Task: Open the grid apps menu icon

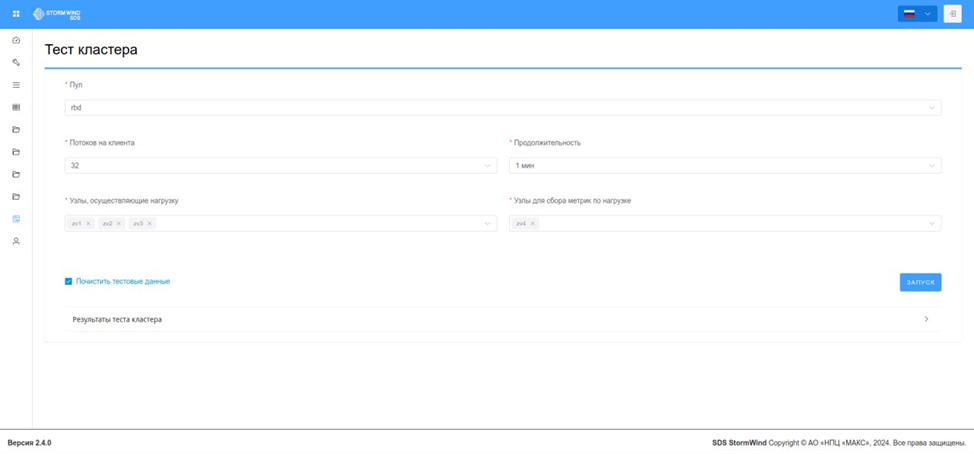Action: click(x=16, y=14)
